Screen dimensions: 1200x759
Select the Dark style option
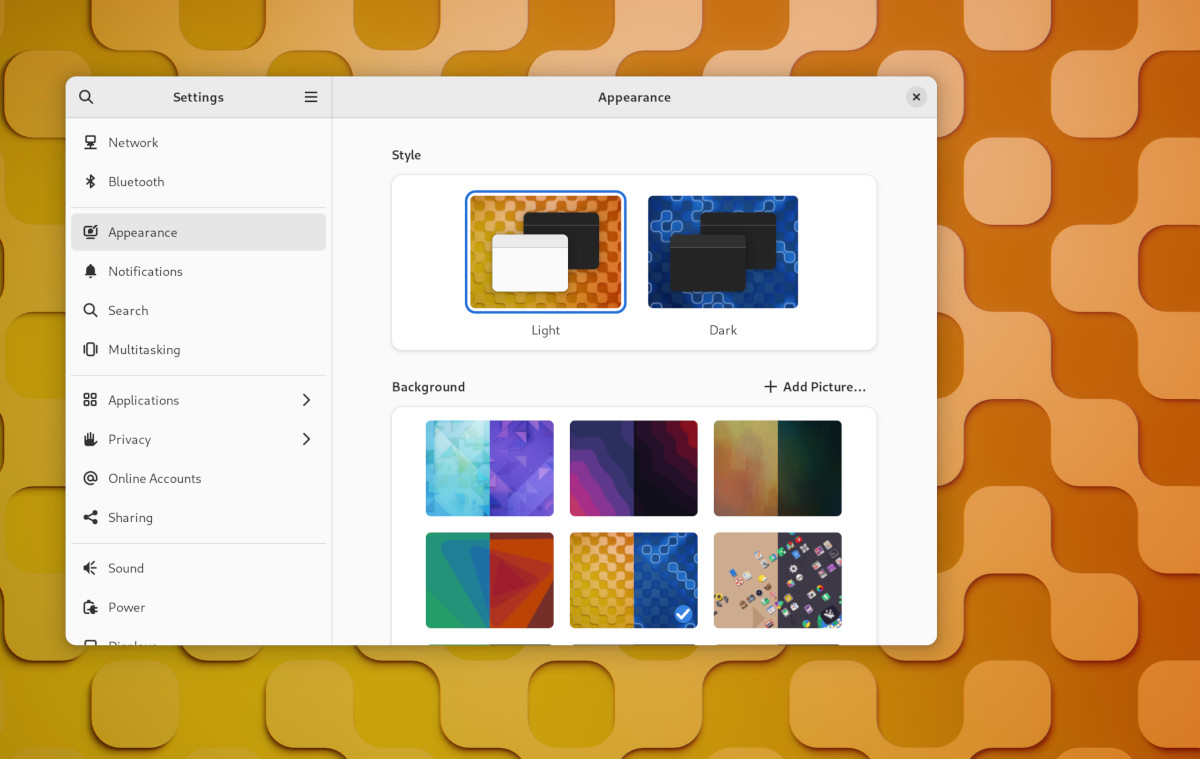723,252
